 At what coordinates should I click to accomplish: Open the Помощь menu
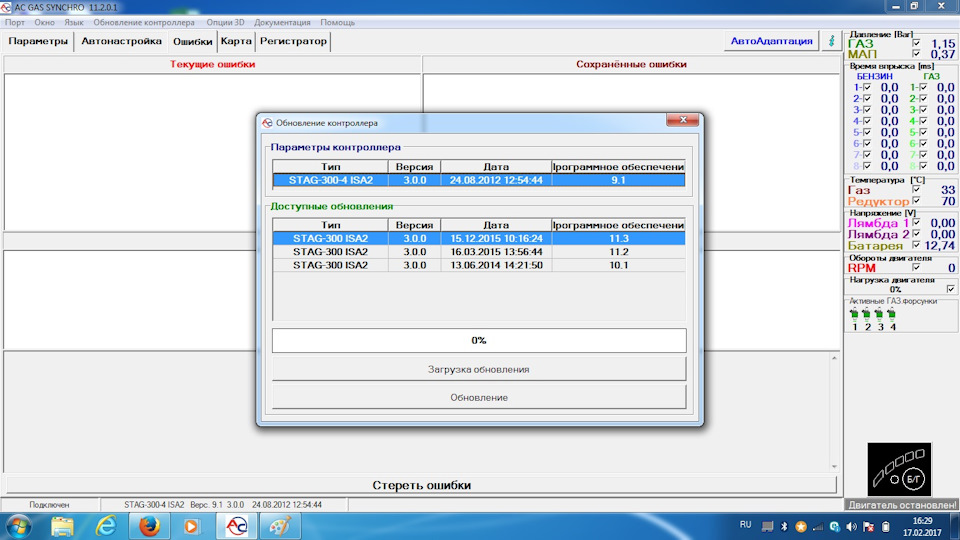[x=337, y=23]
